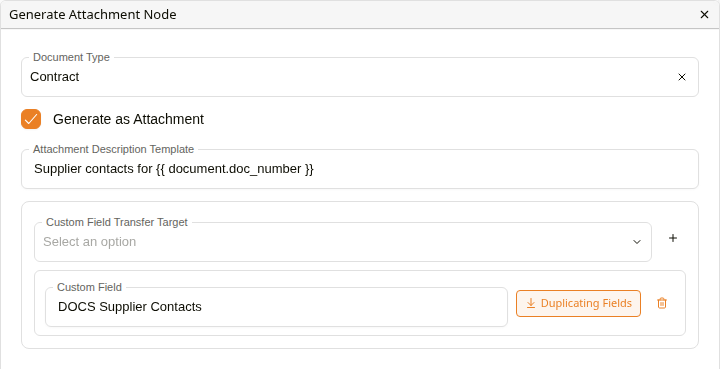720x369 pixels.
Task: Clear the Contract document type selection
Action: click(x=682, y=77)
